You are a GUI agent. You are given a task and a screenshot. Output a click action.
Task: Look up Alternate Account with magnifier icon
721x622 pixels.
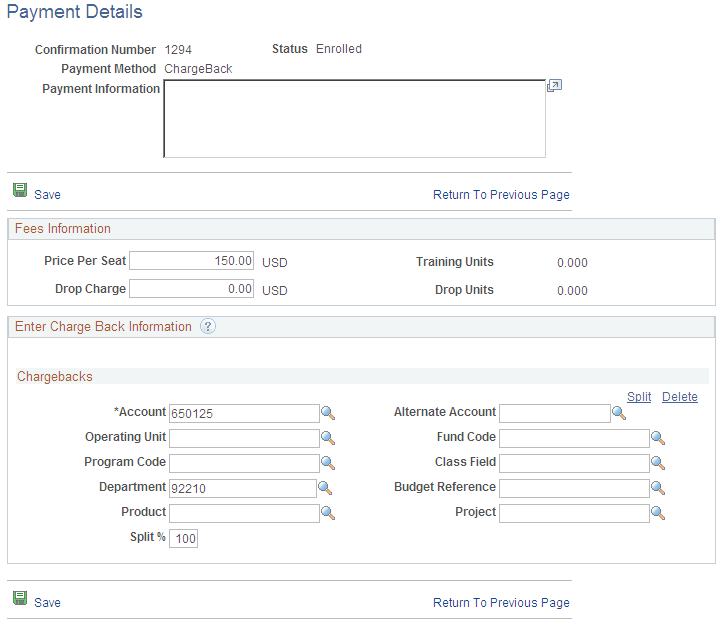coord(619,413)
